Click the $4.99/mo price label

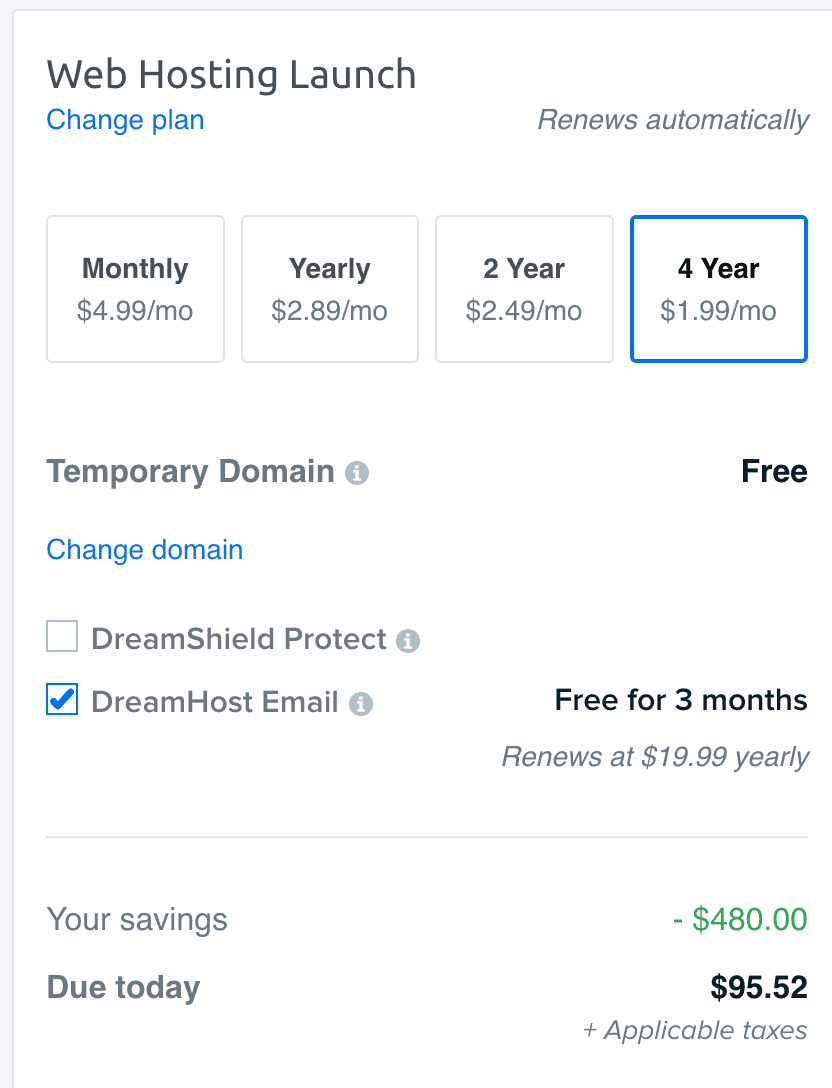(x=135, y=311)
